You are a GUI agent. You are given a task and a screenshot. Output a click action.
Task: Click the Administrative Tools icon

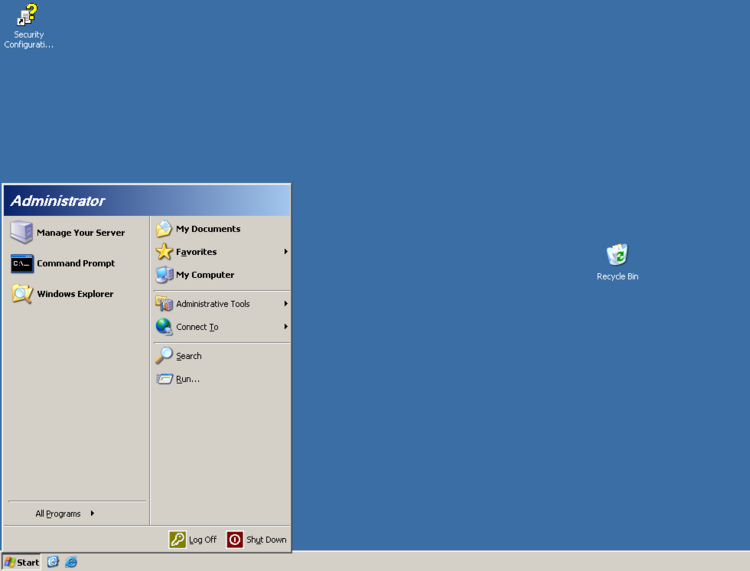click(164, 304)
